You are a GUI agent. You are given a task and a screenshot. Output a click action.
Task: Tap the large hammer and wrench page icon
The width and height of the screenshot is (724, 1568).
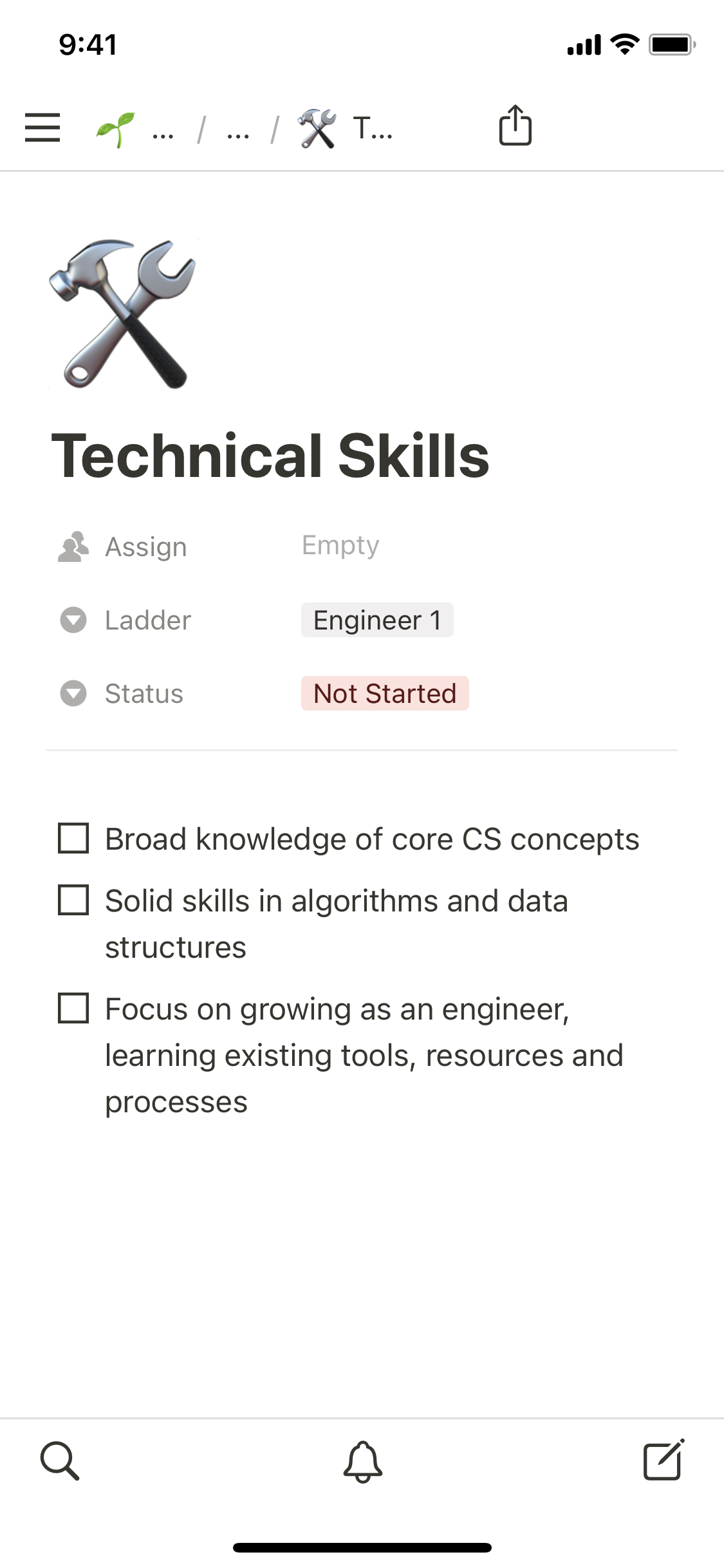[x=122, y=314]
